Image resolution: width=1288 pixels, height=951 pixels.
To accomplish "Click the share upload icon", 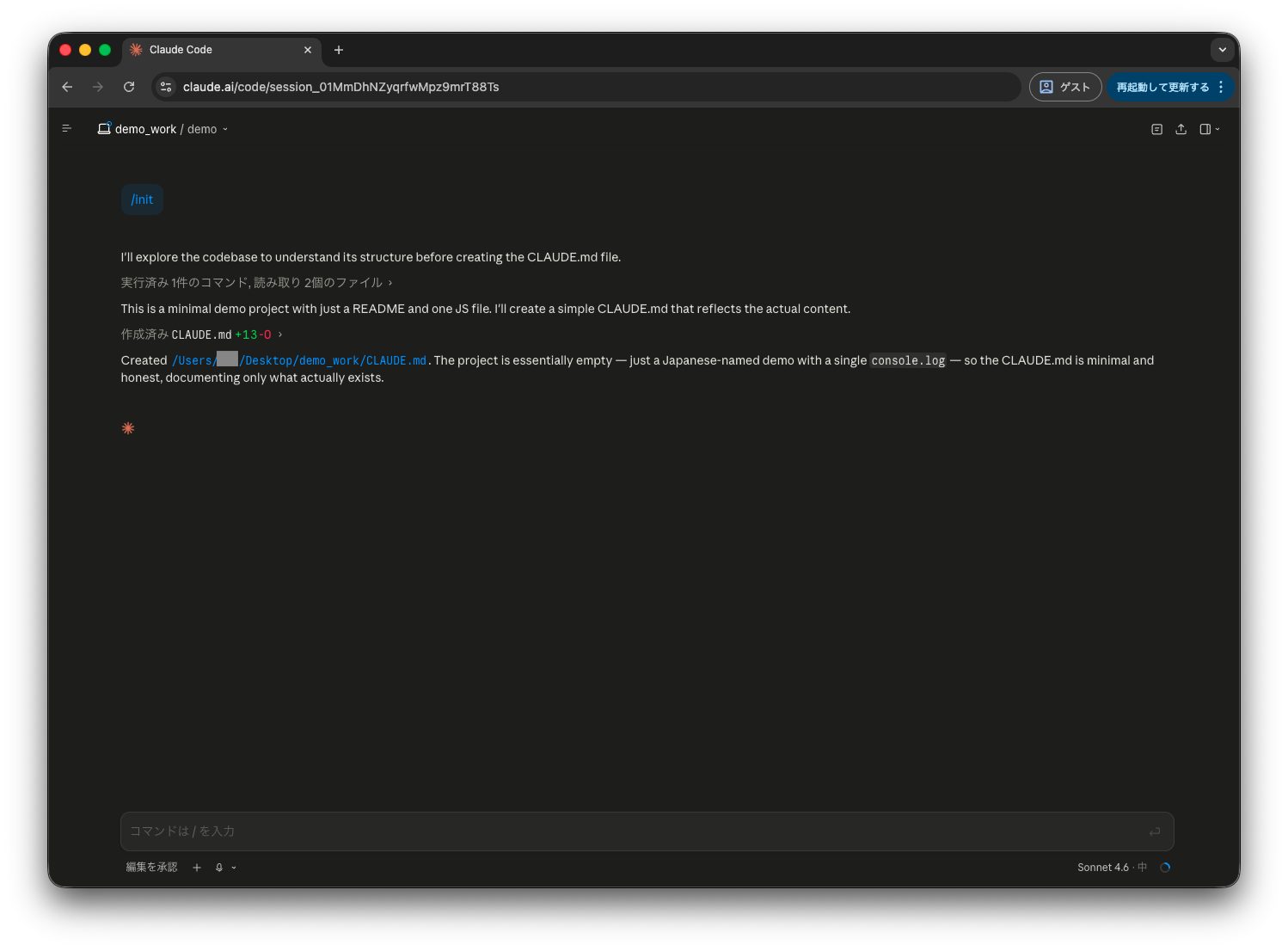I will tap(1181, 129).
